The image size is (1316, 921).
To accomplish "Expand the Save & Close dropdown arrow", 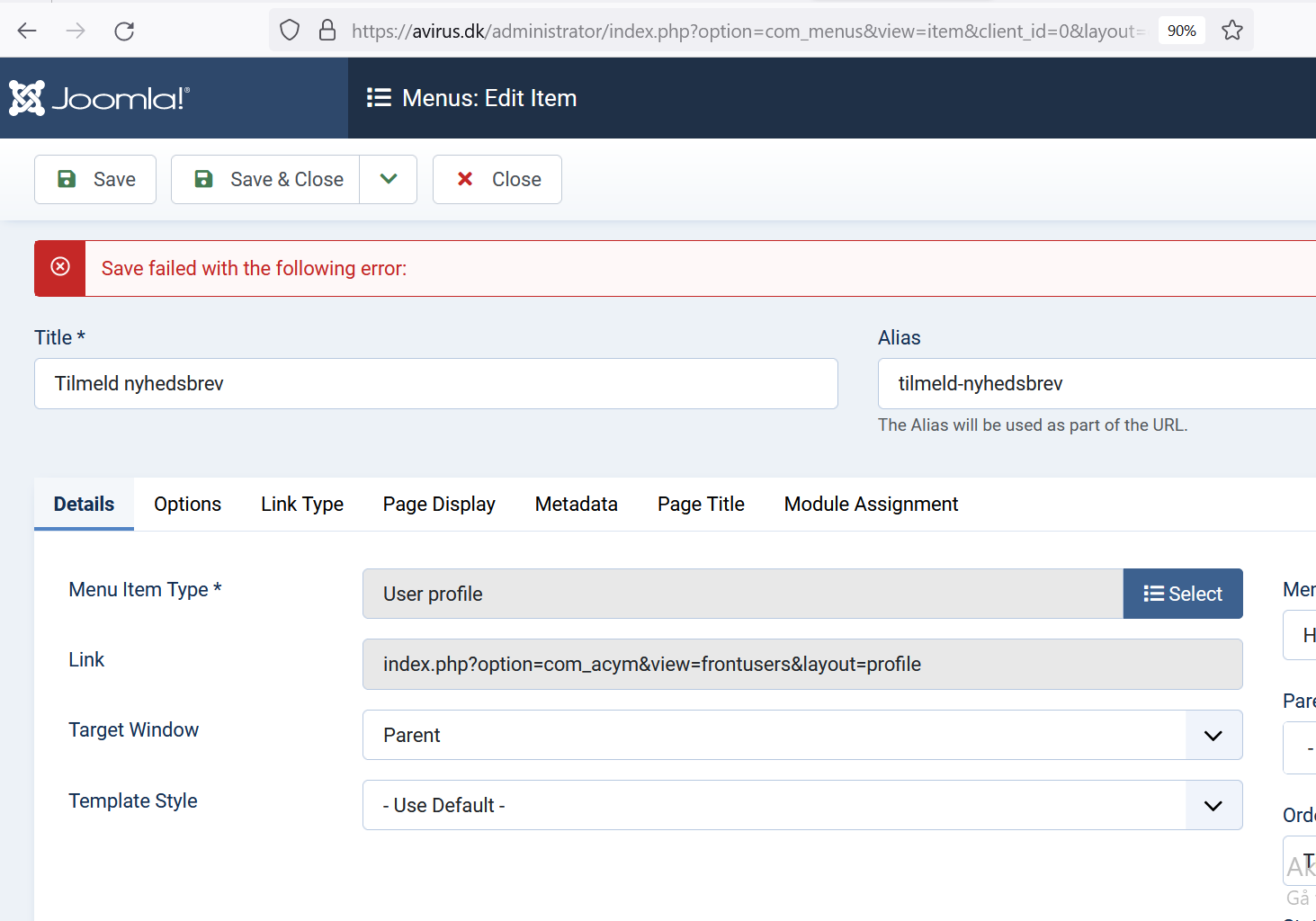I will 388,179.
